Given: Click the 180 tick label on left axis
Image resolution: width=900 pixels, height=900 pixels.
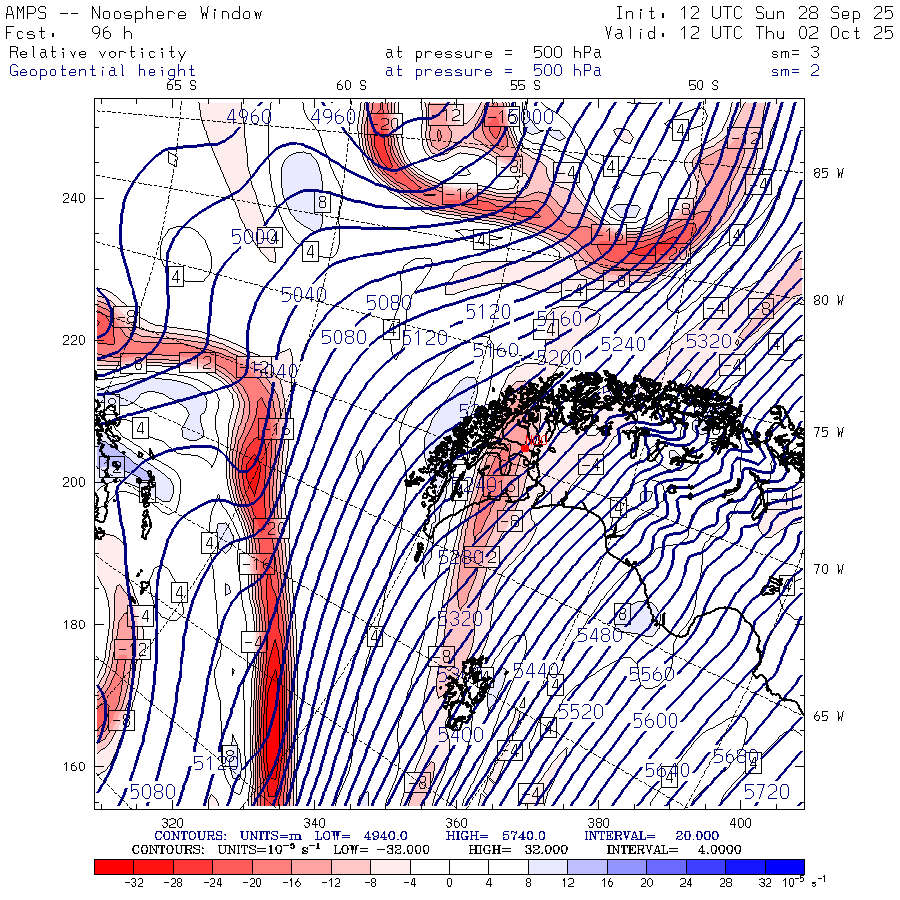Looking at the screenshot, I should pyautogui.click(x=73, y=624).
